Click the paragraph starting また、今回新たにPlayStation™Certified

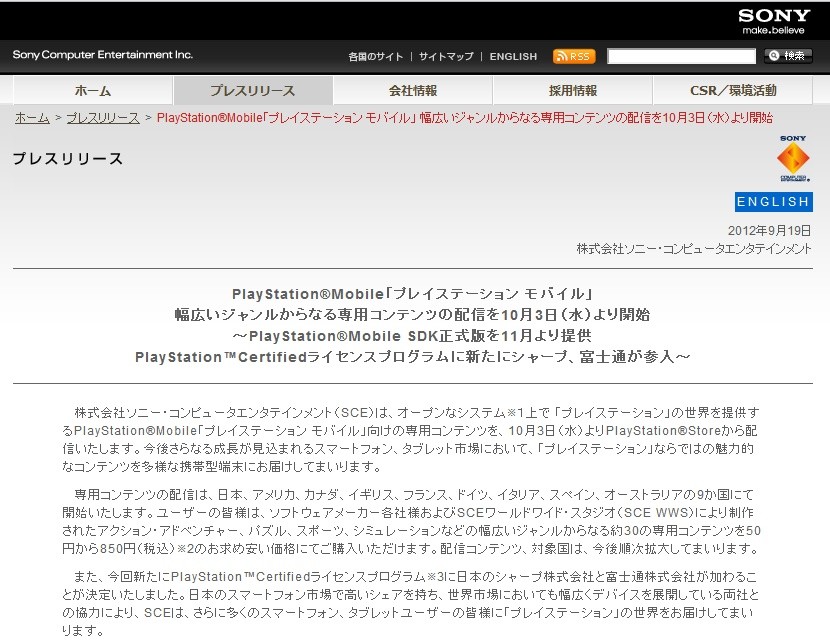click(x=411, y=603)
